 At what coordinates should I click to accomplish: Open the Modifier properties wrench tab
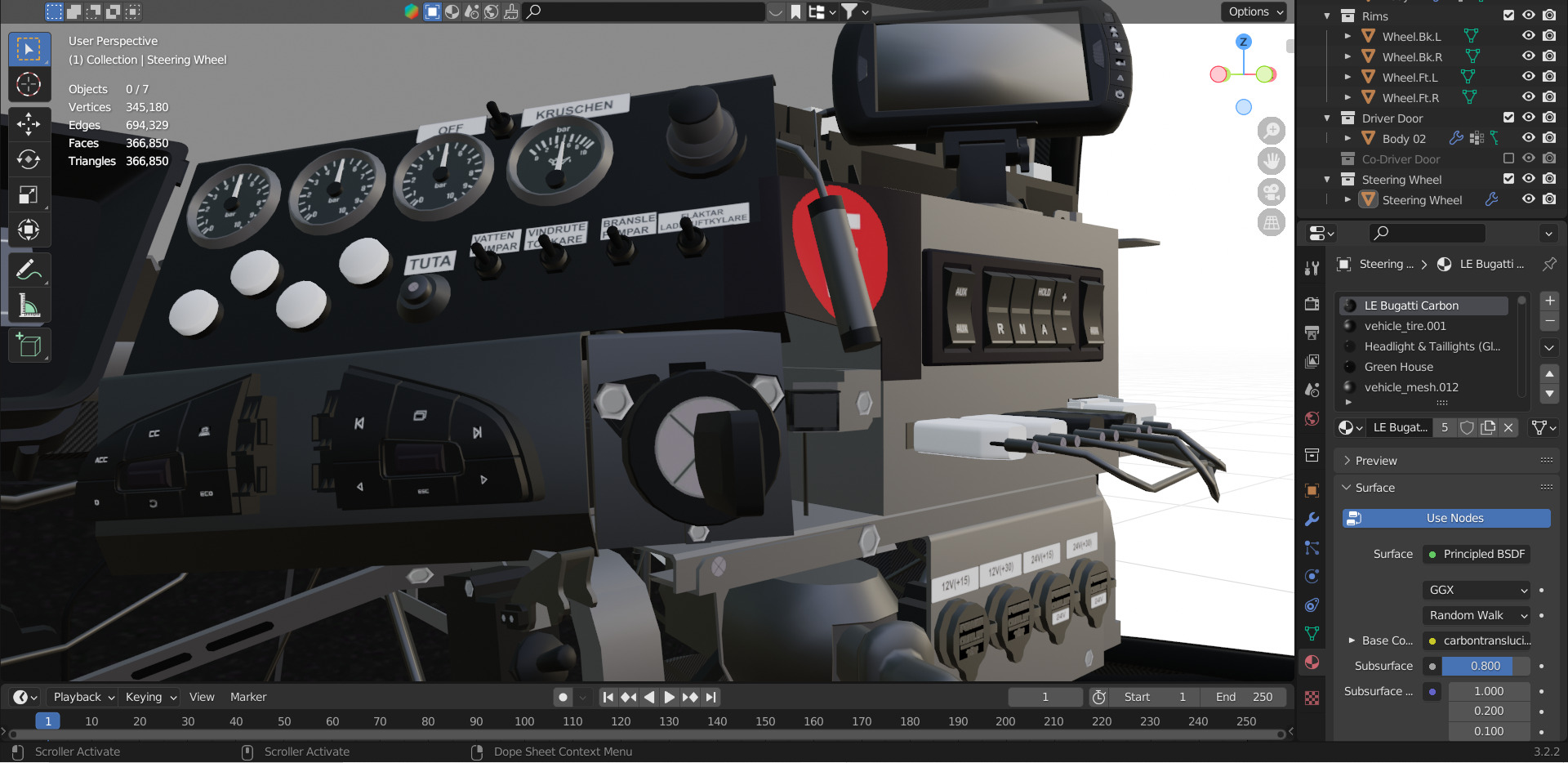coord(1312,519)
